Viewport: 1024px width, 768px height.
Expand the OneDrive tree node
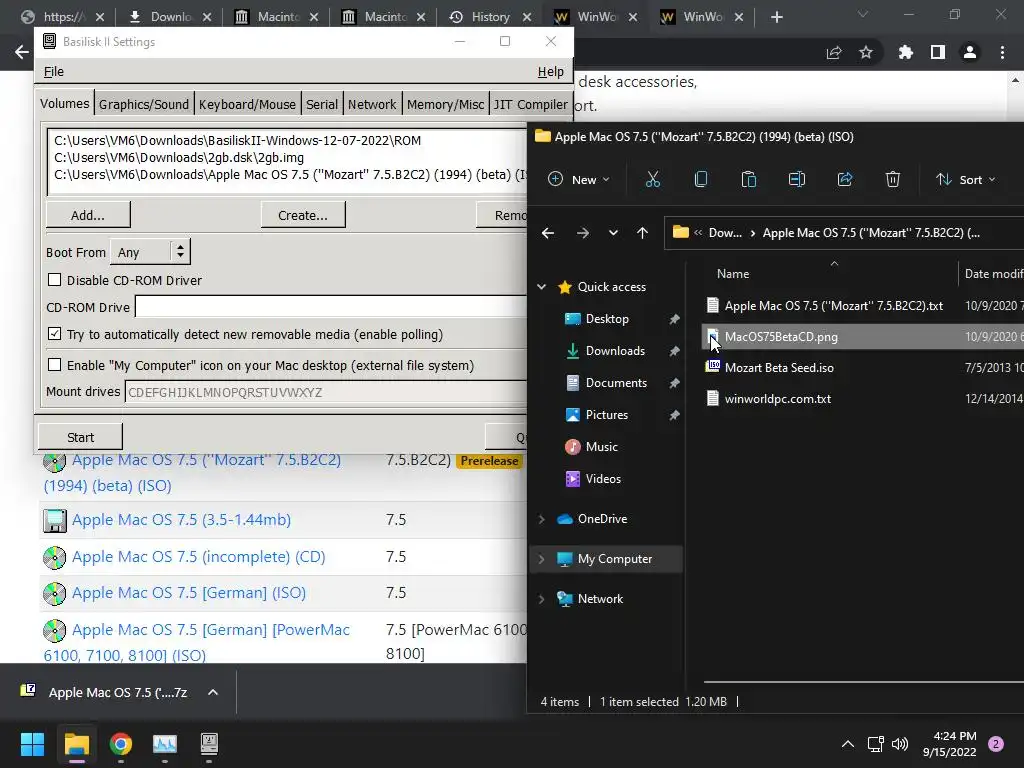pos(541,519)
